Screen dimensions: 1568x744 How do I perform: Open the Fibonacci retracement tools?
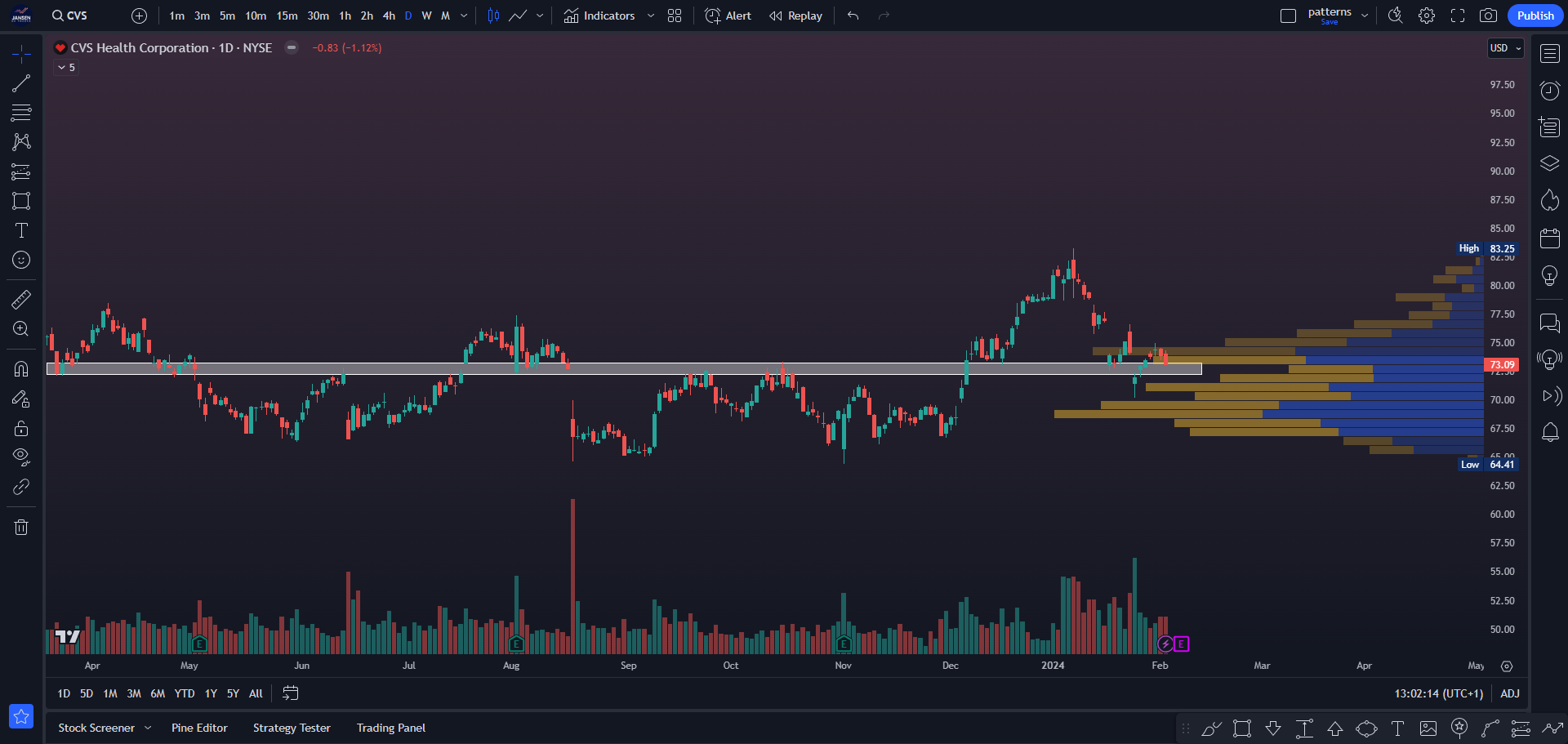(21, 113)
